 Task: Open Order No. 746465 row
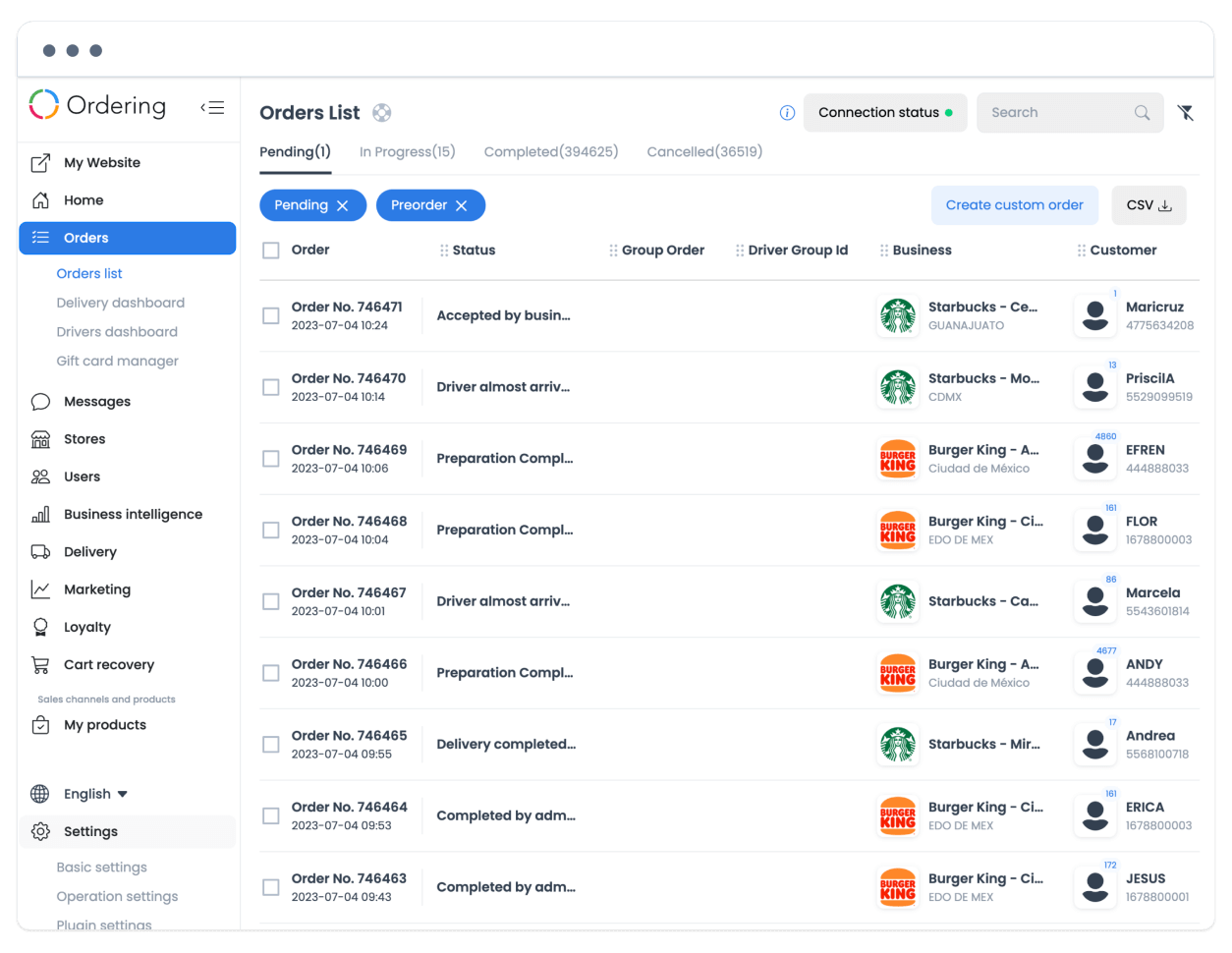coord(729,745)
